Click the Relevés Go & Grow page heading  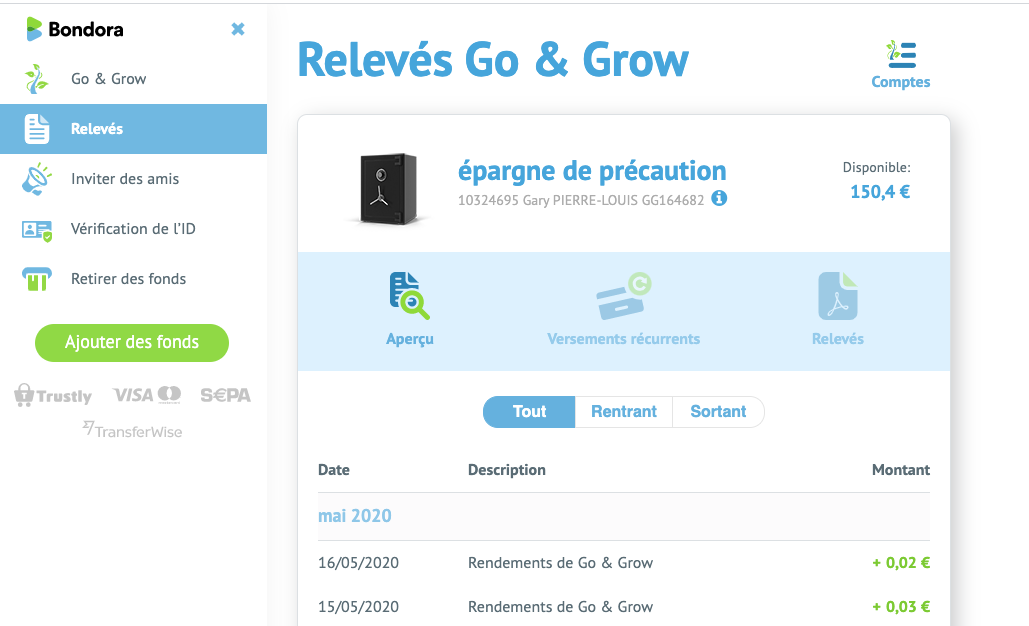494,60
